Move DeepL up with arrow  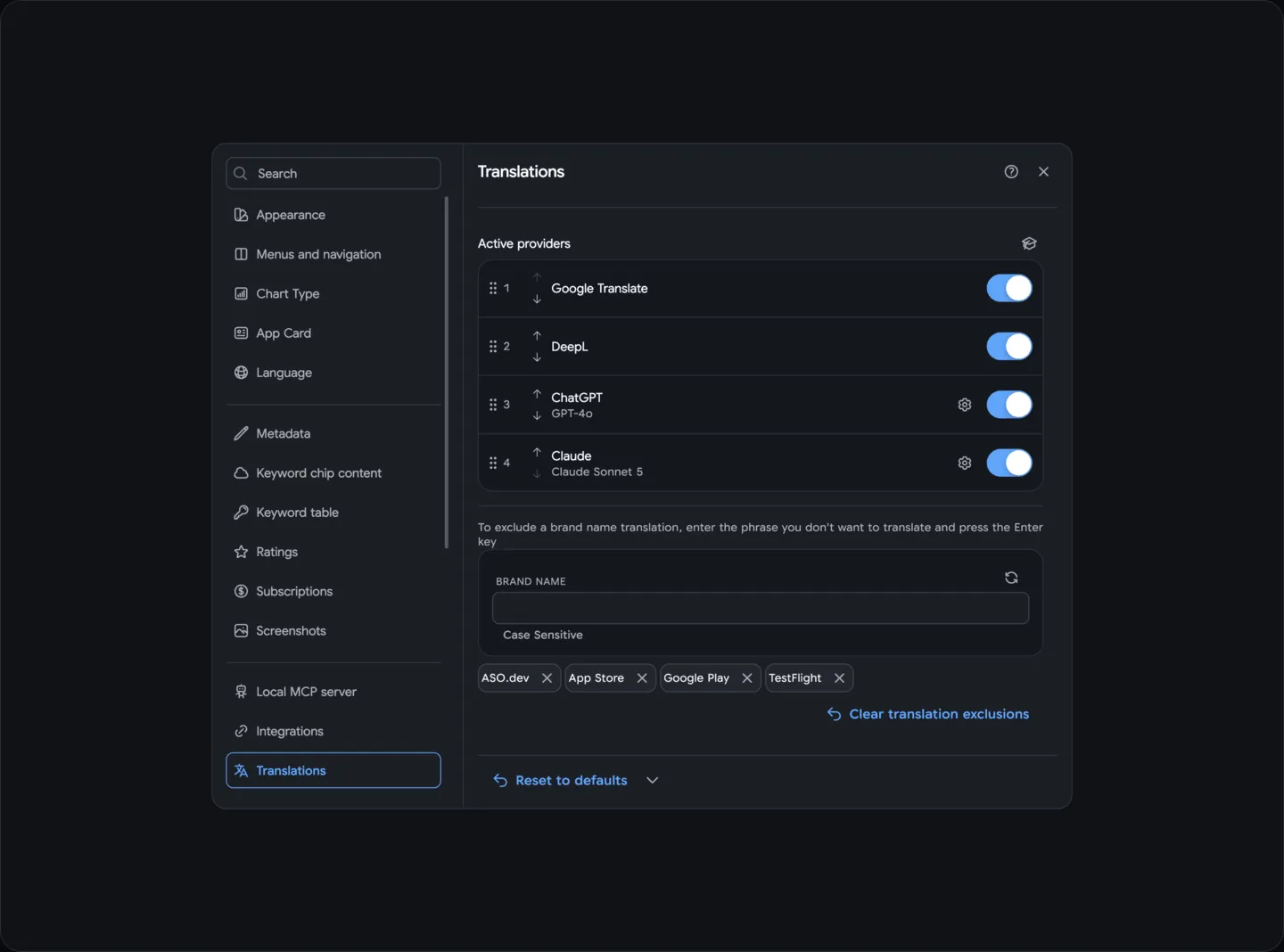coord(537,335)
